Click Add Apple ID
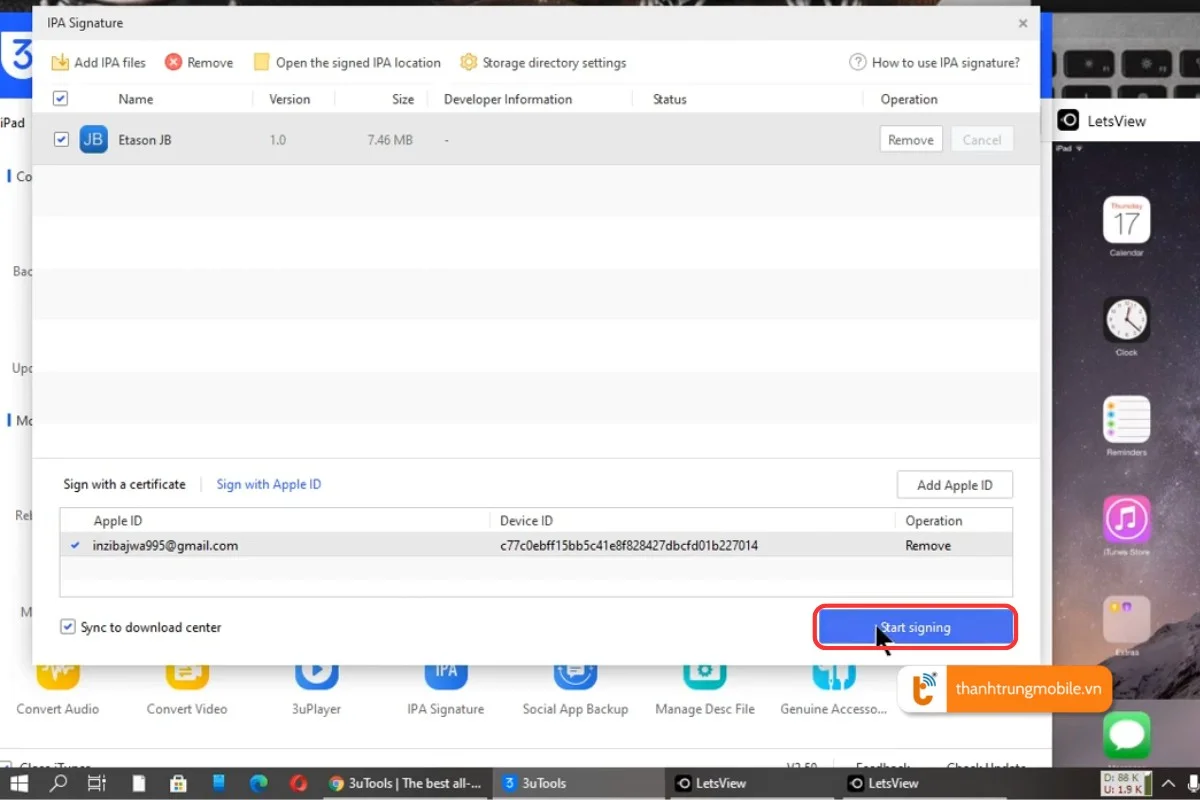This screenshot has height=800, width=1200. (x=954, y=484)
